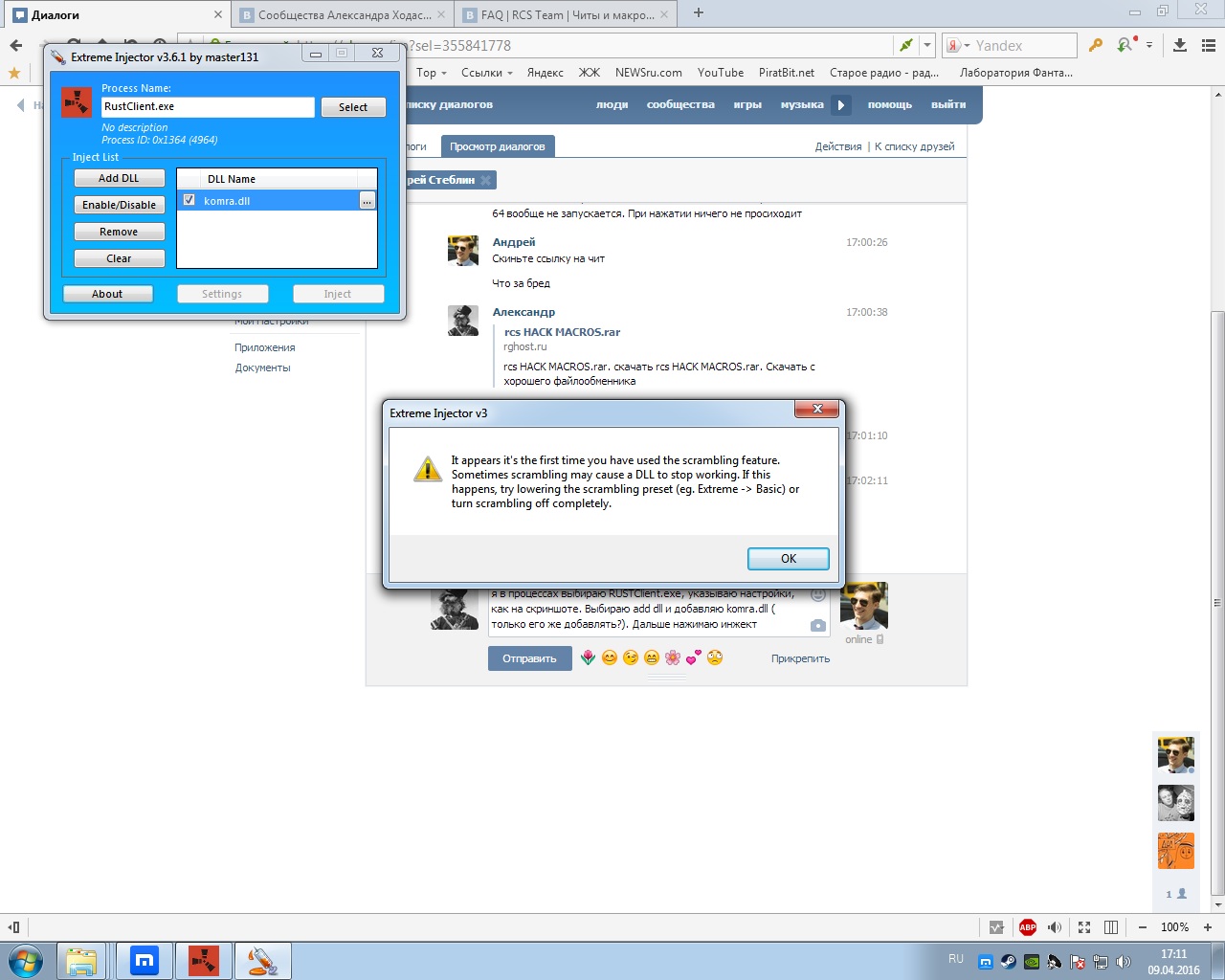Viewport: 1225px width, 980px height.
Task: Open the browser downloads icon
Action: tap(1180, 46)
